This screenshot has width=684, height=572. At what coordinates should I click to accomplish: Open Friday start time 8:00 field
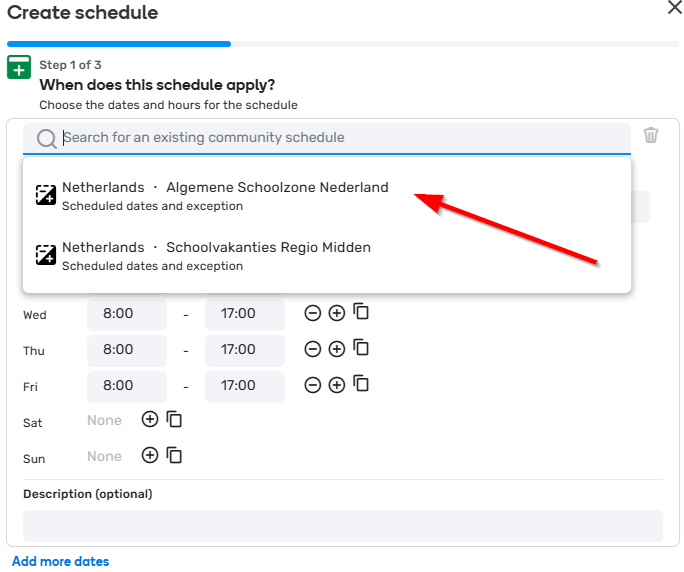coord(126,386)
